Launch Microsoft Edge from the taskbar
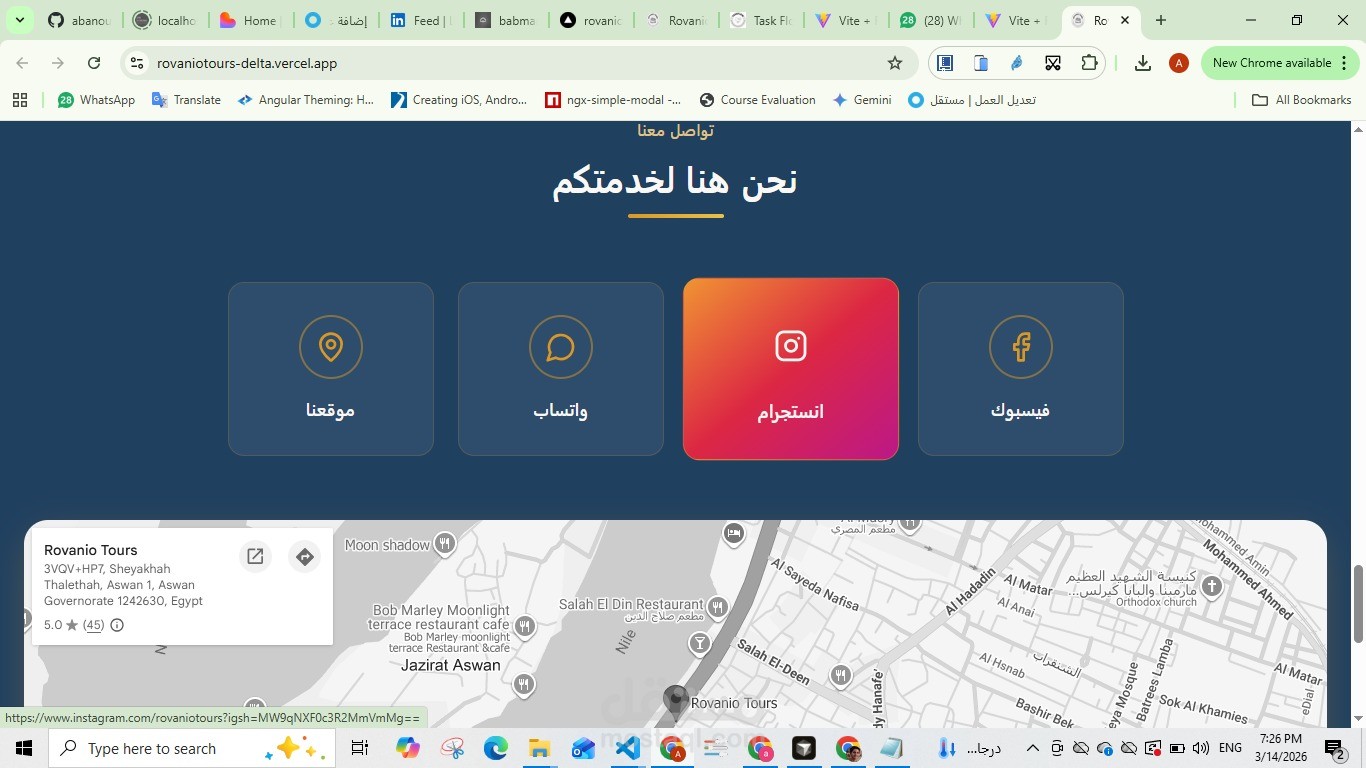1366x768 pixels. (496, 748)
